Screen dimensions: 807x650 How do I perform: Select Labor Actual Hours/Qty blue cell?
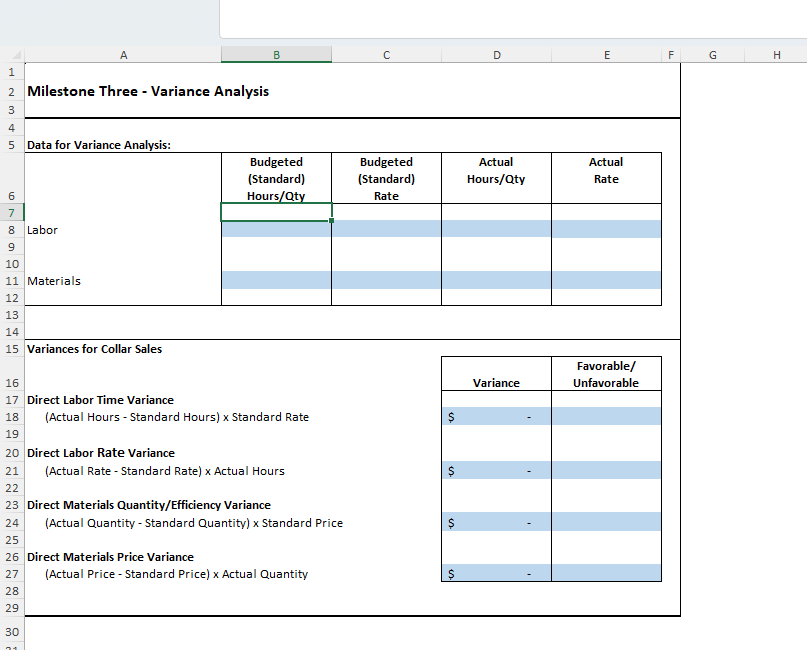click(x=496, y=230)
